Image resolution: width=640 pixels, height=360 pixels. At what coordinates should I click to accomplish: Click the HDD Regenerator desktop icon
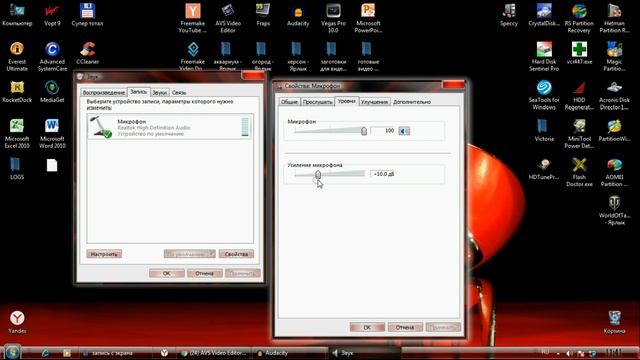tap(579, 95)
